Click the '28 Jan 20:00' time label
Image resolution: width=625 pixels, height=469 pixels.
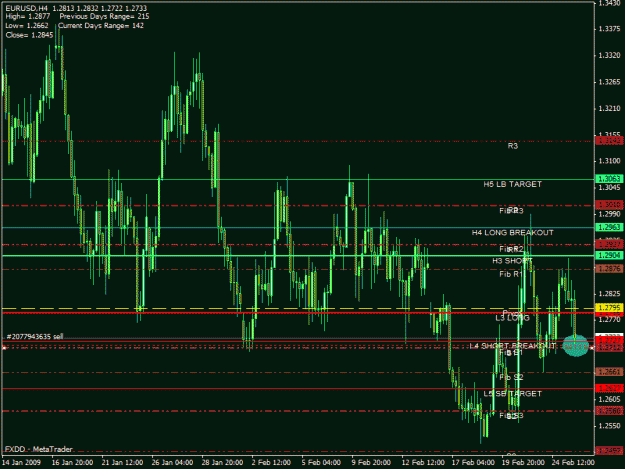[x=222, y=462]
